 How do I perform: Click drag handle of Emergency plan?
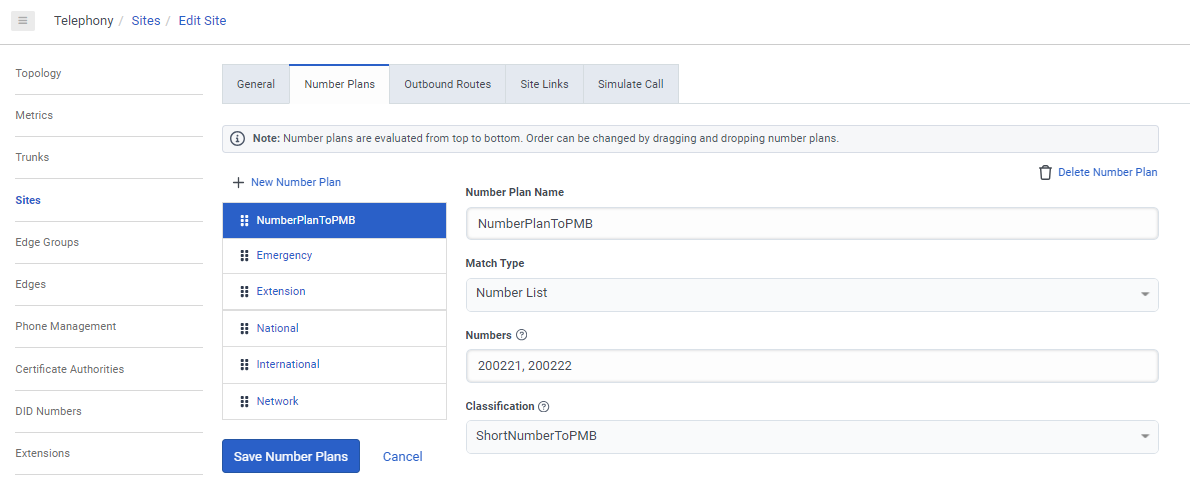click(x=244, y=256)
